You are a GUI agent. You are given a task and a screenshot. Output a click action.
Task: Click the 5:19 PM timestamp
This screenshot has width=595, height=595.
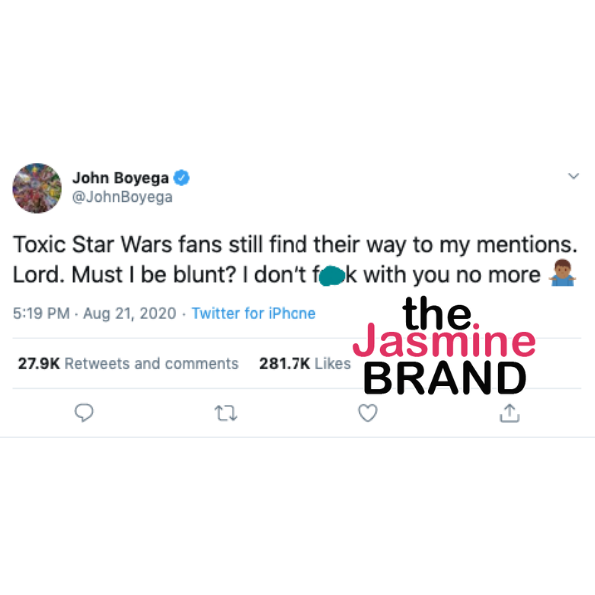41,313
